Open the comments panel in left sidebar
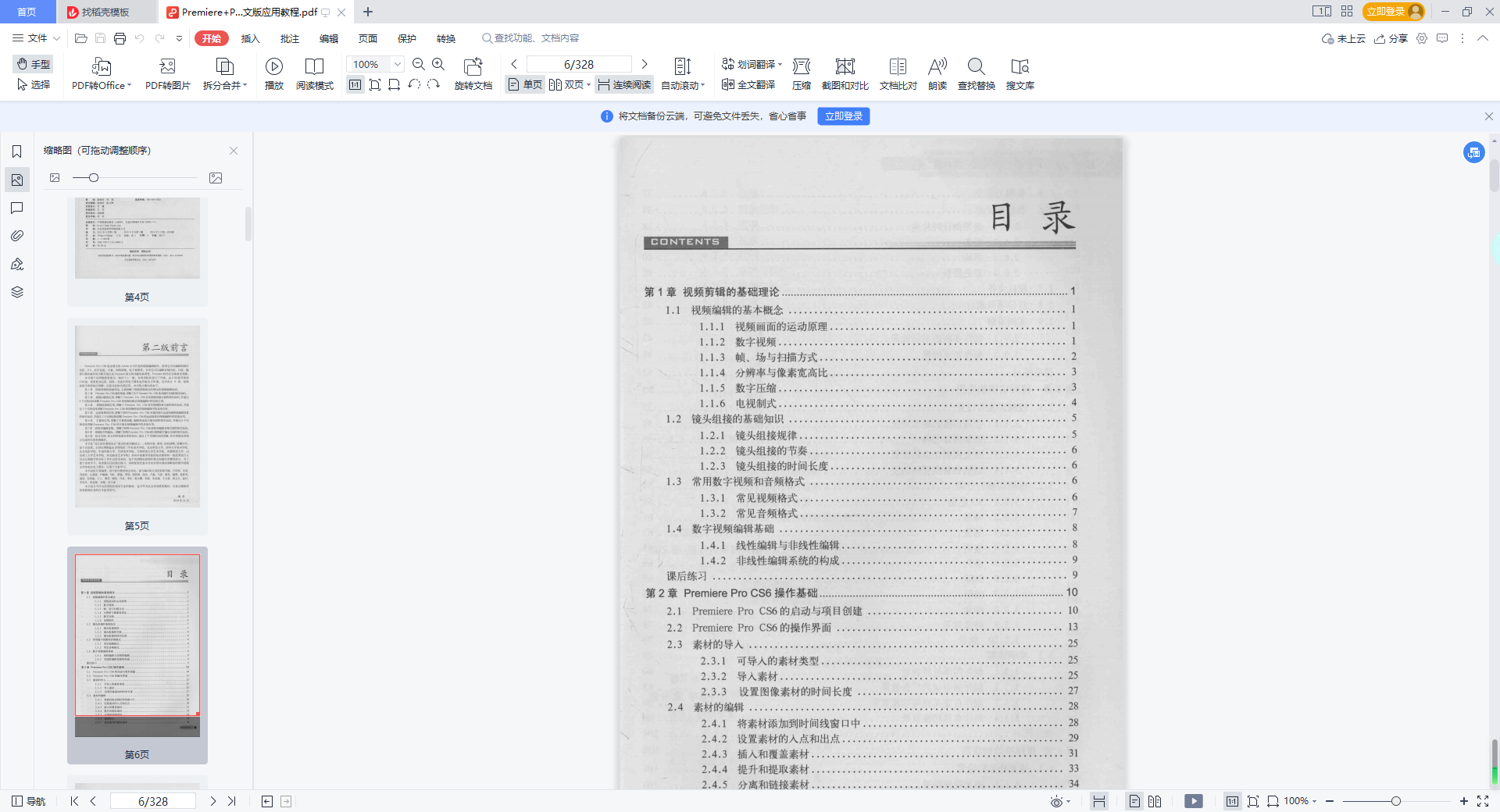1500x812 pixels. 16,208
